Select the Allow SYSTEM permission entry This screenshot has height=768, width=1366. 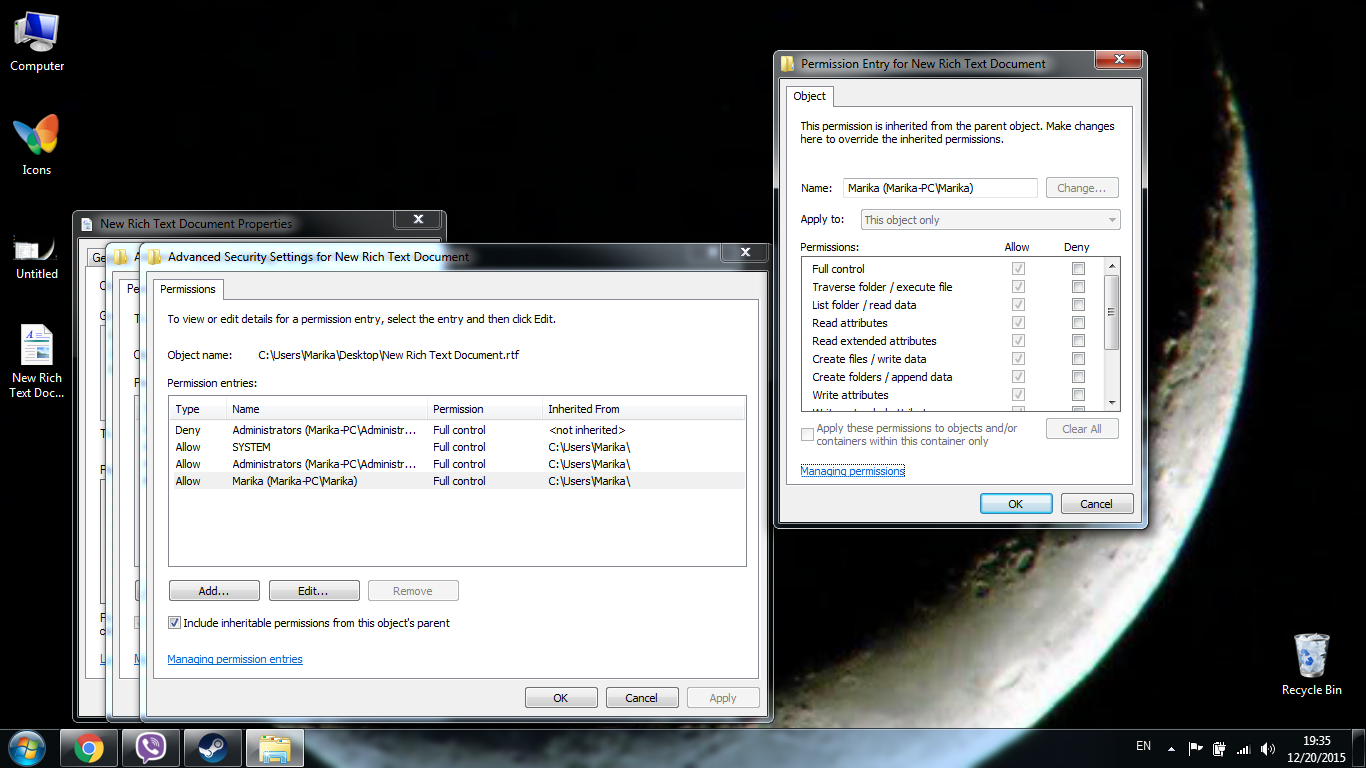click(x=457, y=447)
